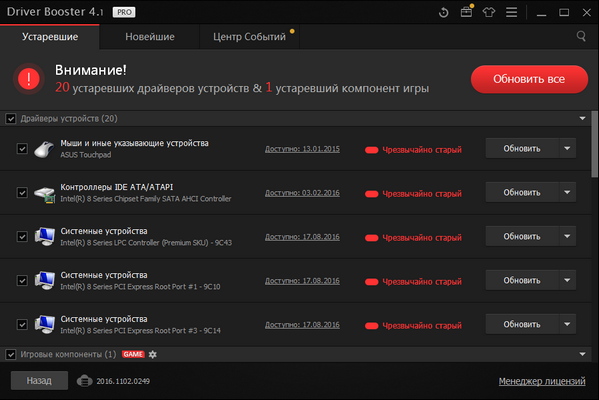Uncheck the PCI Express Root Port #3 checkbox
This screenshot has width=599, height=400.
(22, 324)
